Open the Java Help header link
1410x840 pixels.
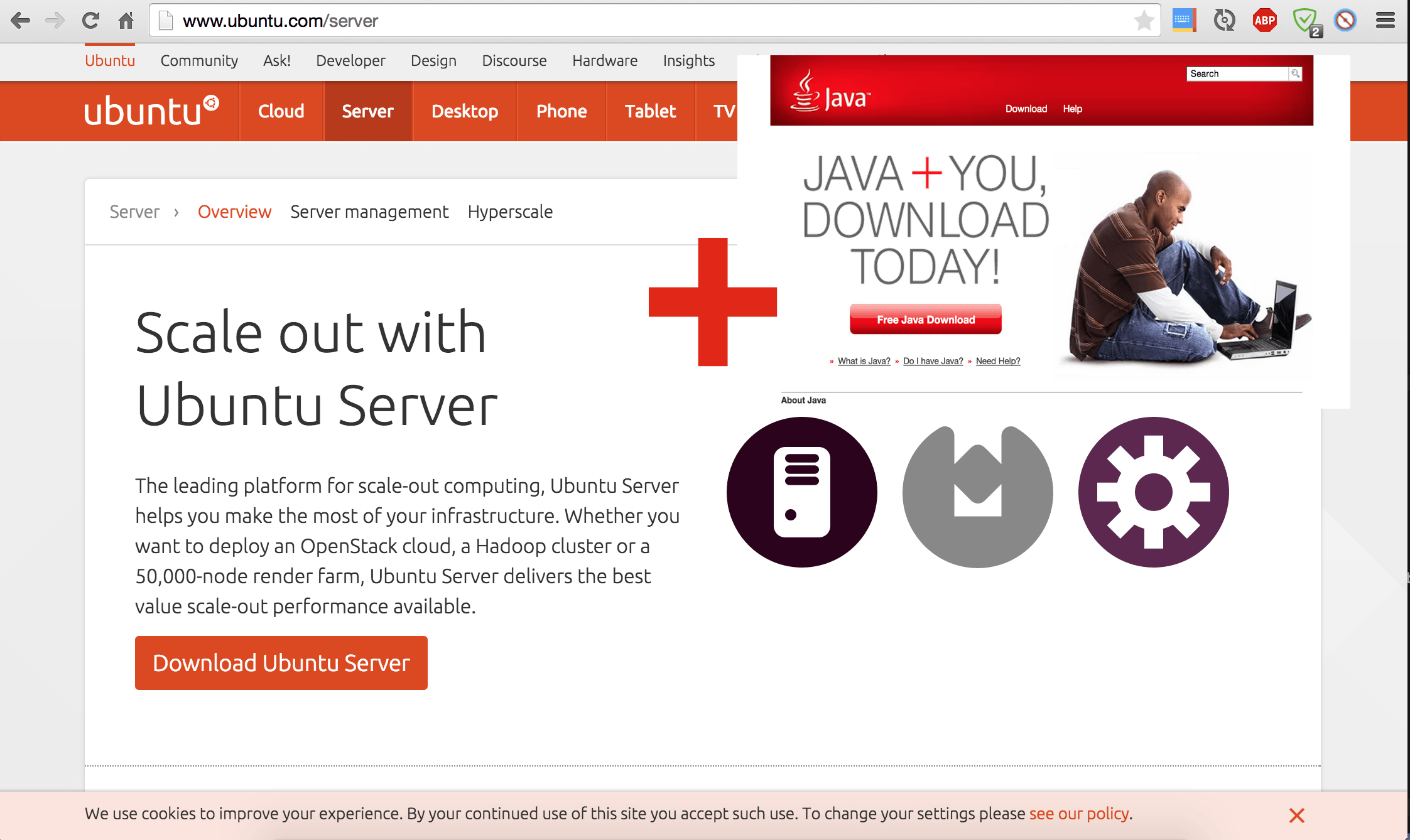1072,109
